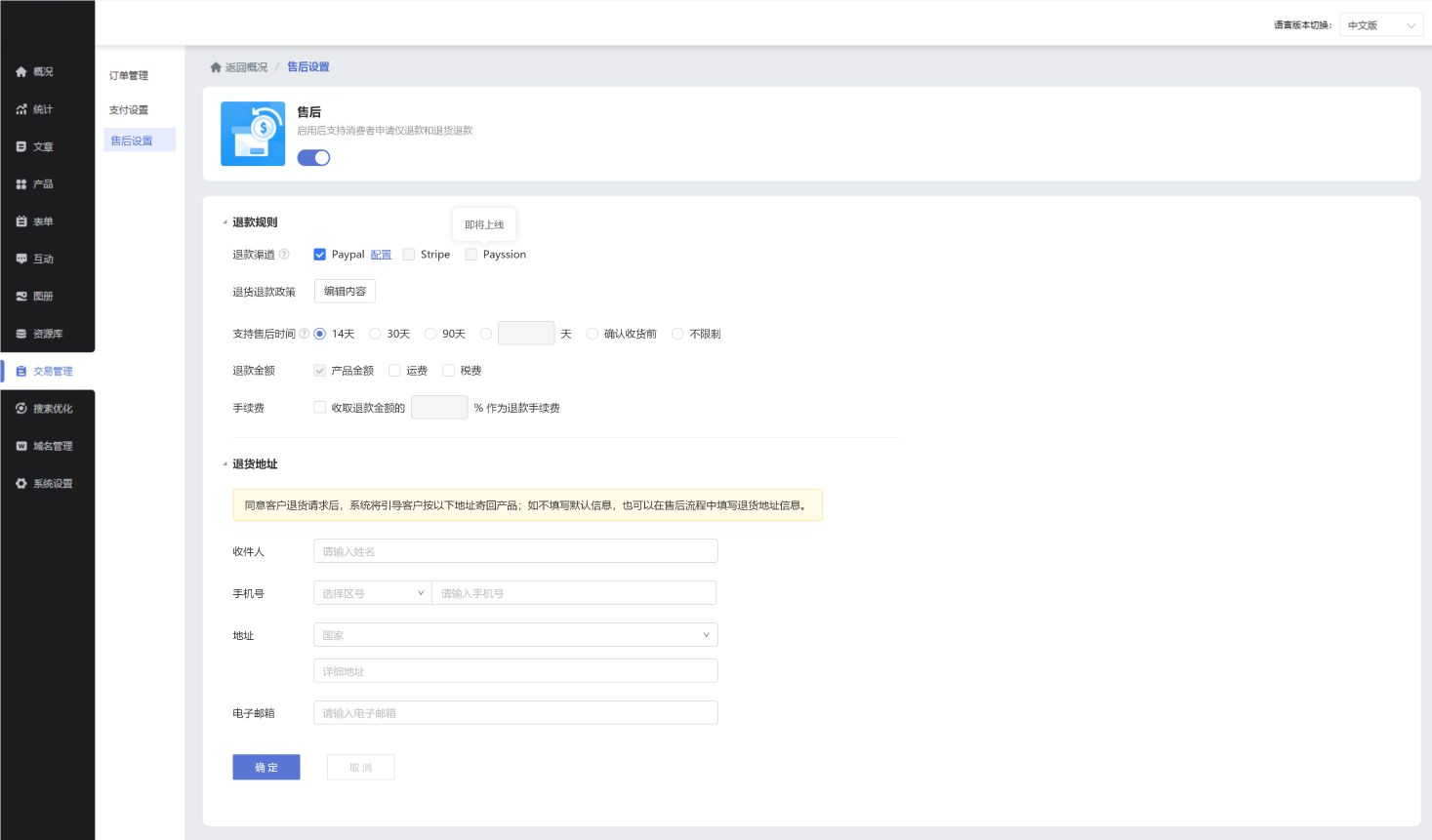Open 统计 statistics icon in sidebar
Image resolution: width=1432 pixels, height=840 pixels.
[21, 109]
